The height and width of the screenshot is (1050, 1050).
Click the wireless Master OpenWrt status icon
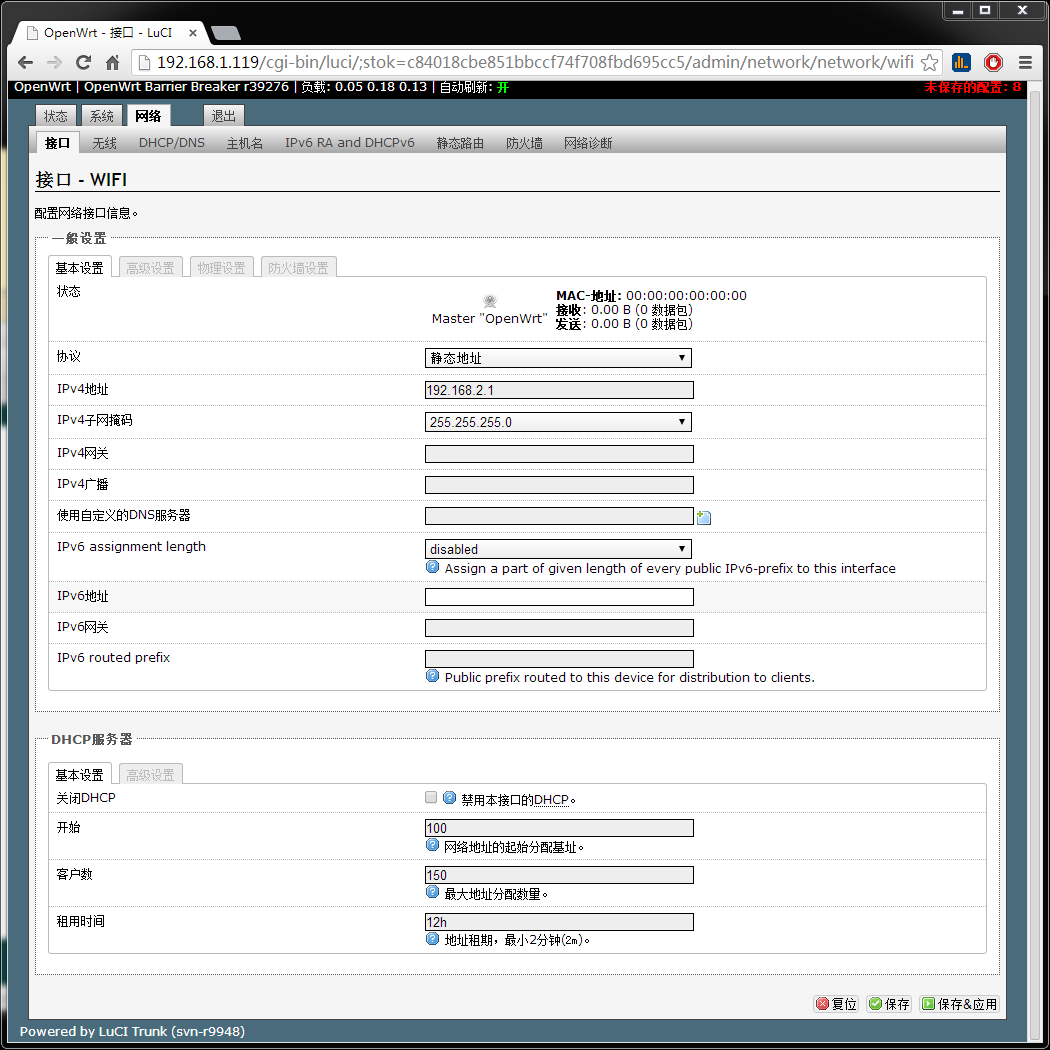pyautogui.click(x=490, y=301)
